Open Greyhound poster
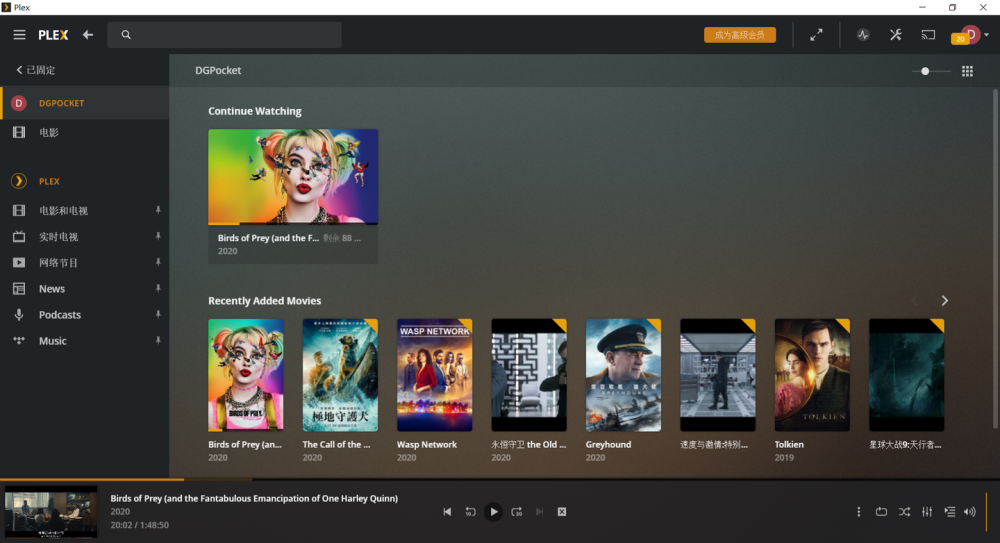The height and width of the screenshot is (543, 1000). (x=623, y=375)
